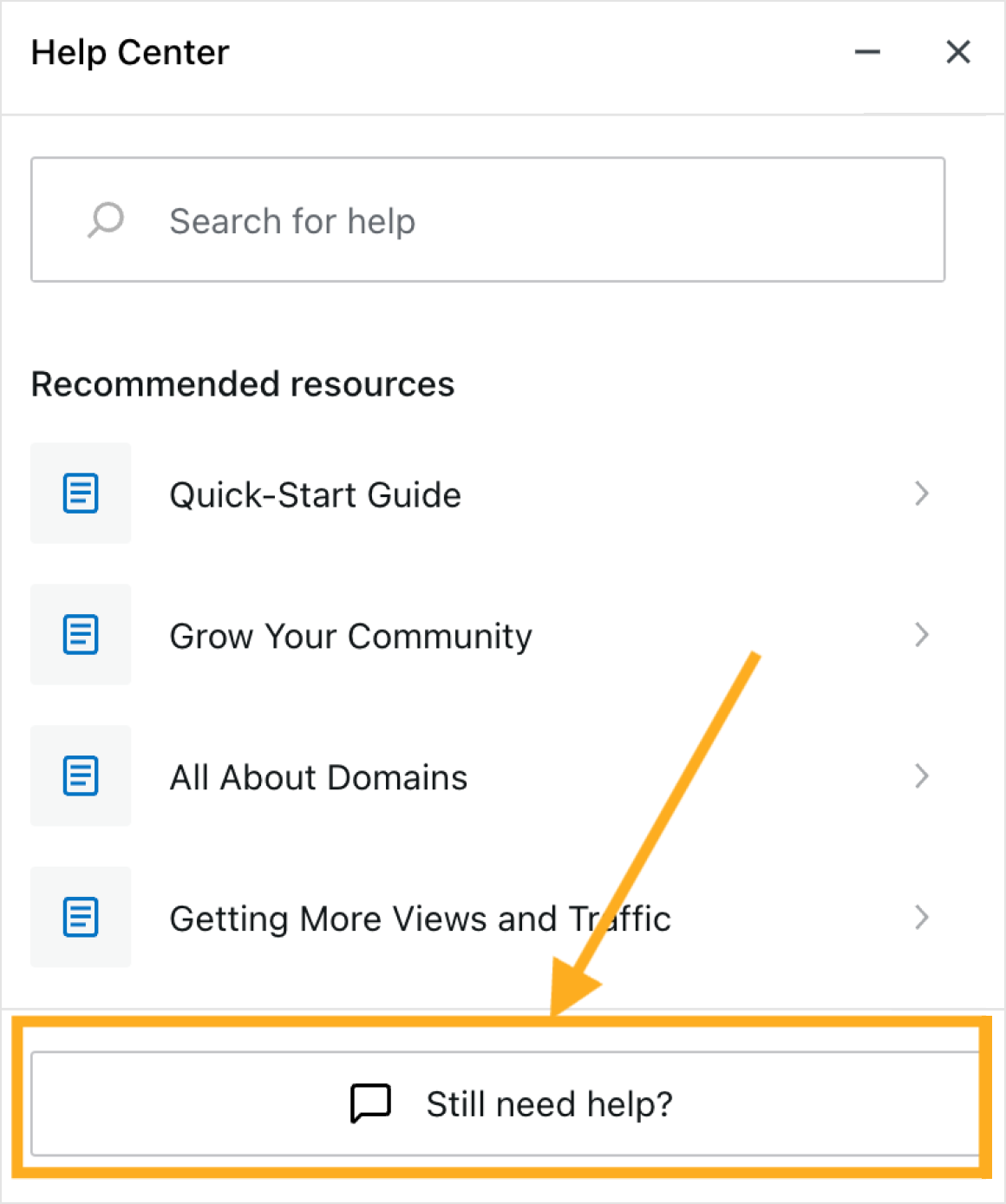The height and width of the screenshot is (1204, 1006).
Task: Expand All About Domains with its arrow
Action: point(922,775)
